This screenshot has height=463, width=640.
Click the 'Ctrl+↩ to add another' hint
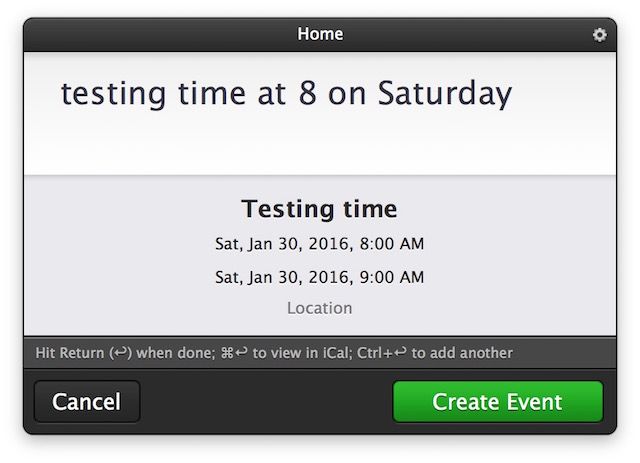click(x=441, y=353)
